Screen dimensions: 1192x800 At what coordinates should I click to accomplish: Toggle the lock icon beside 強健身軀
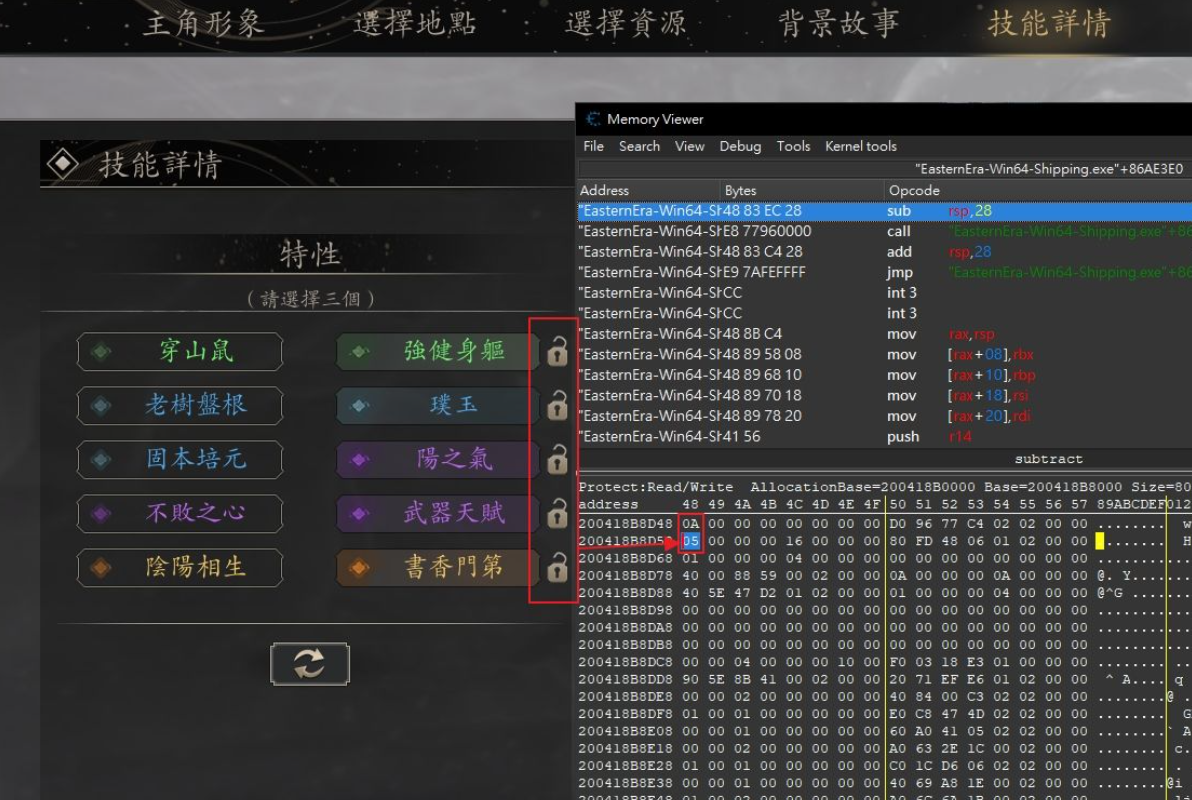pos(557,351)
